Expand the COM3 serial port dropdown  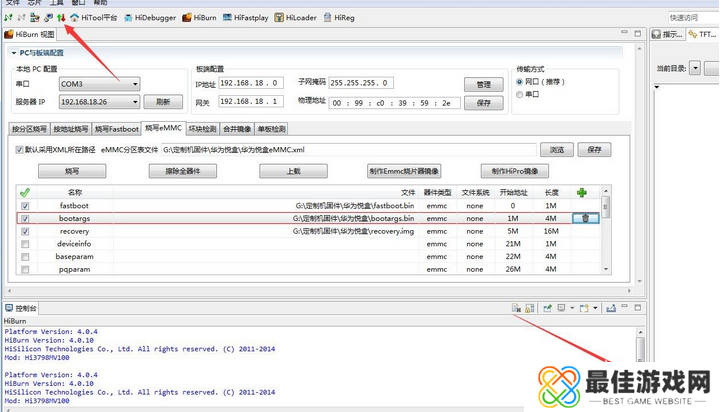[x=135, y=84]
